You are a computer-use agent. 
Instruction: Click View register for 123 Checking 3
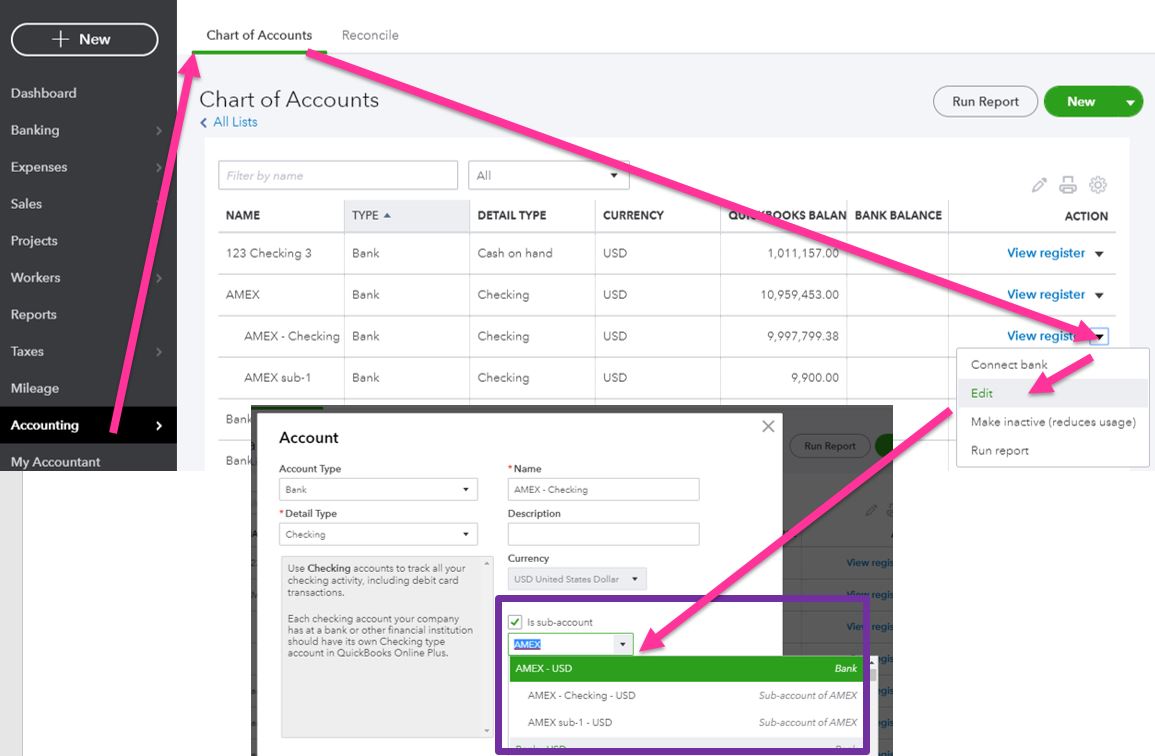point(1046,253)
